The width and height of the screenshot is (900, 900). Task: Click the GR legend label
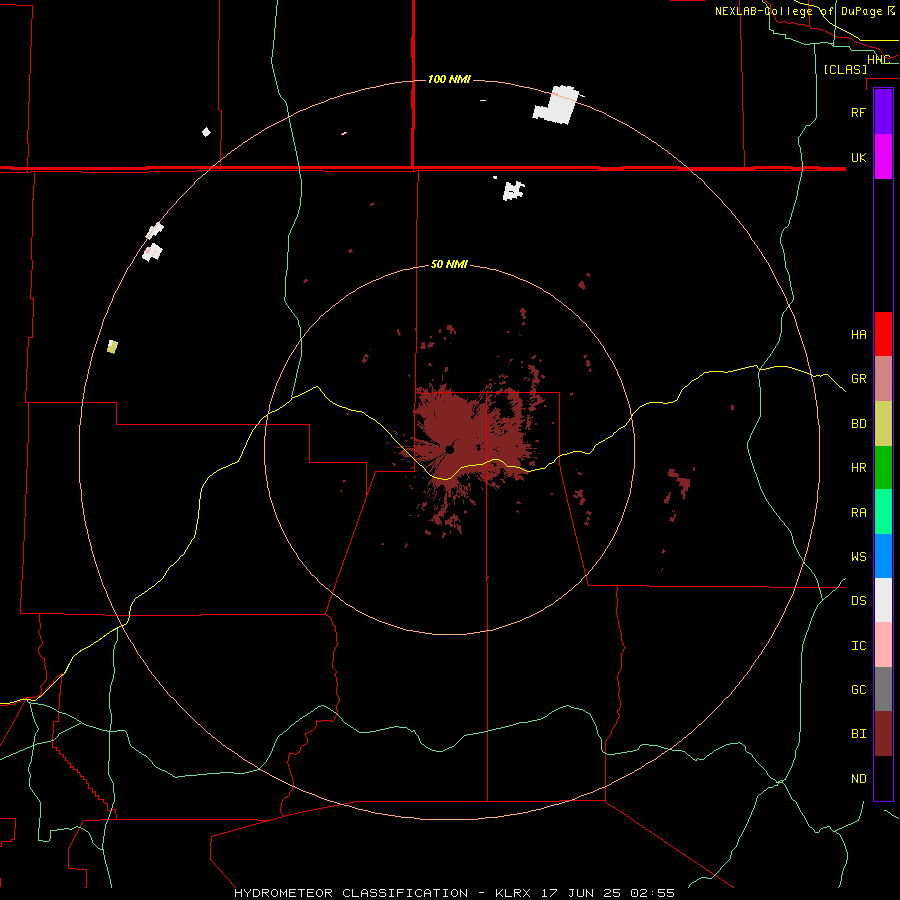pyautogui.click(x=858, y=379)
